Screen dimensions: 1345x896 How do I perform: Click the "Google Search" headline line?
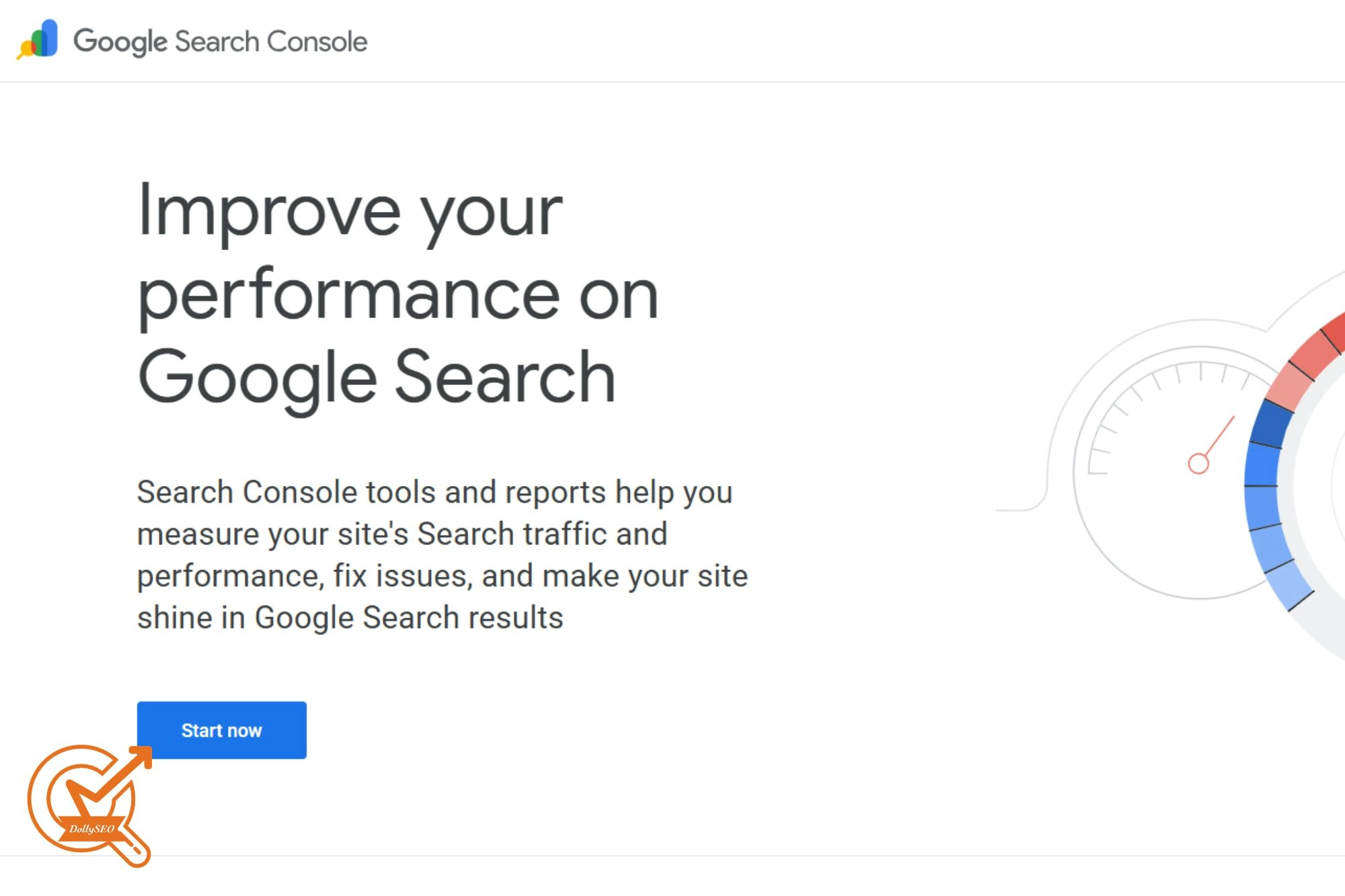point(376,377)
